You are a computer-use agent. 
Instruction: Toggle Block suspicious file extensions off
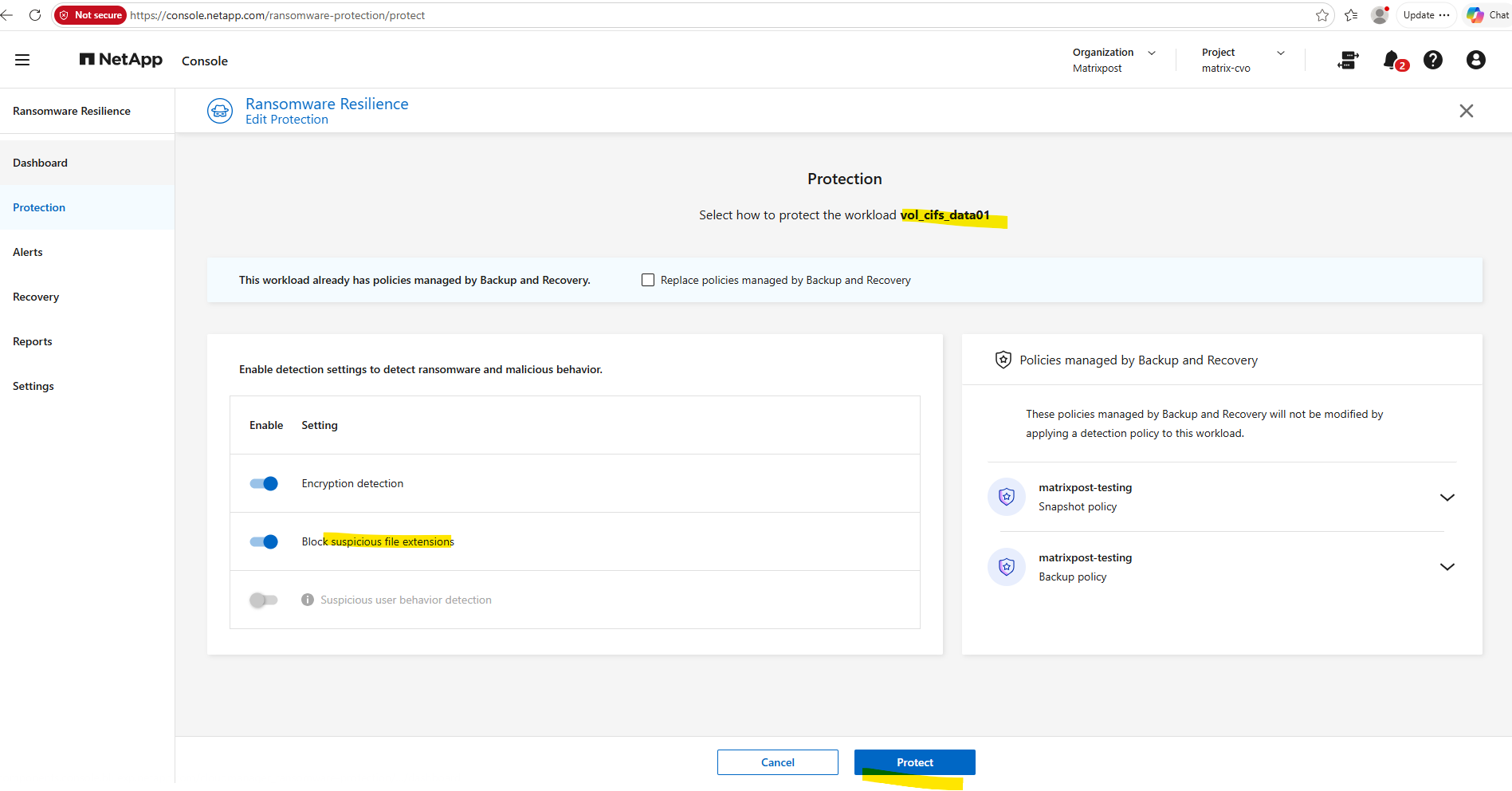264,541
